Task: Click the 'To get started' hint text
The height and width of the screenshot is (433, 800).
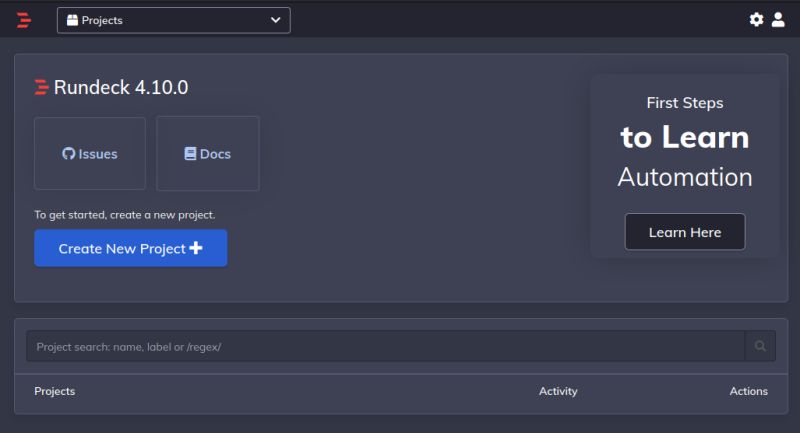Action: [124, 215]
